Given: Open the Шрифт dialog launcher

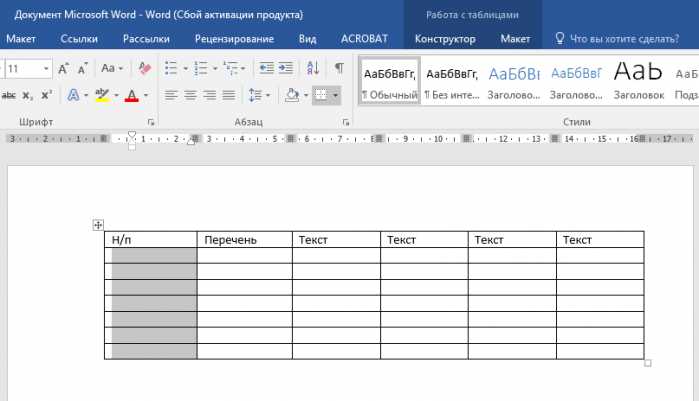Looking at the screenshot, I should [151, 122].
